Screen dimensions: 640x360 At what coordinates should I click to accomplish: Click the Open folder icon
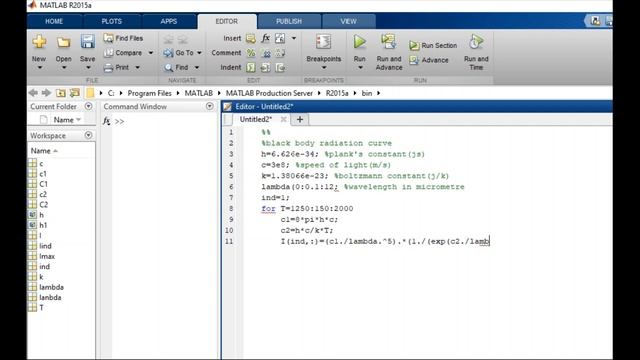coord(63,42)
